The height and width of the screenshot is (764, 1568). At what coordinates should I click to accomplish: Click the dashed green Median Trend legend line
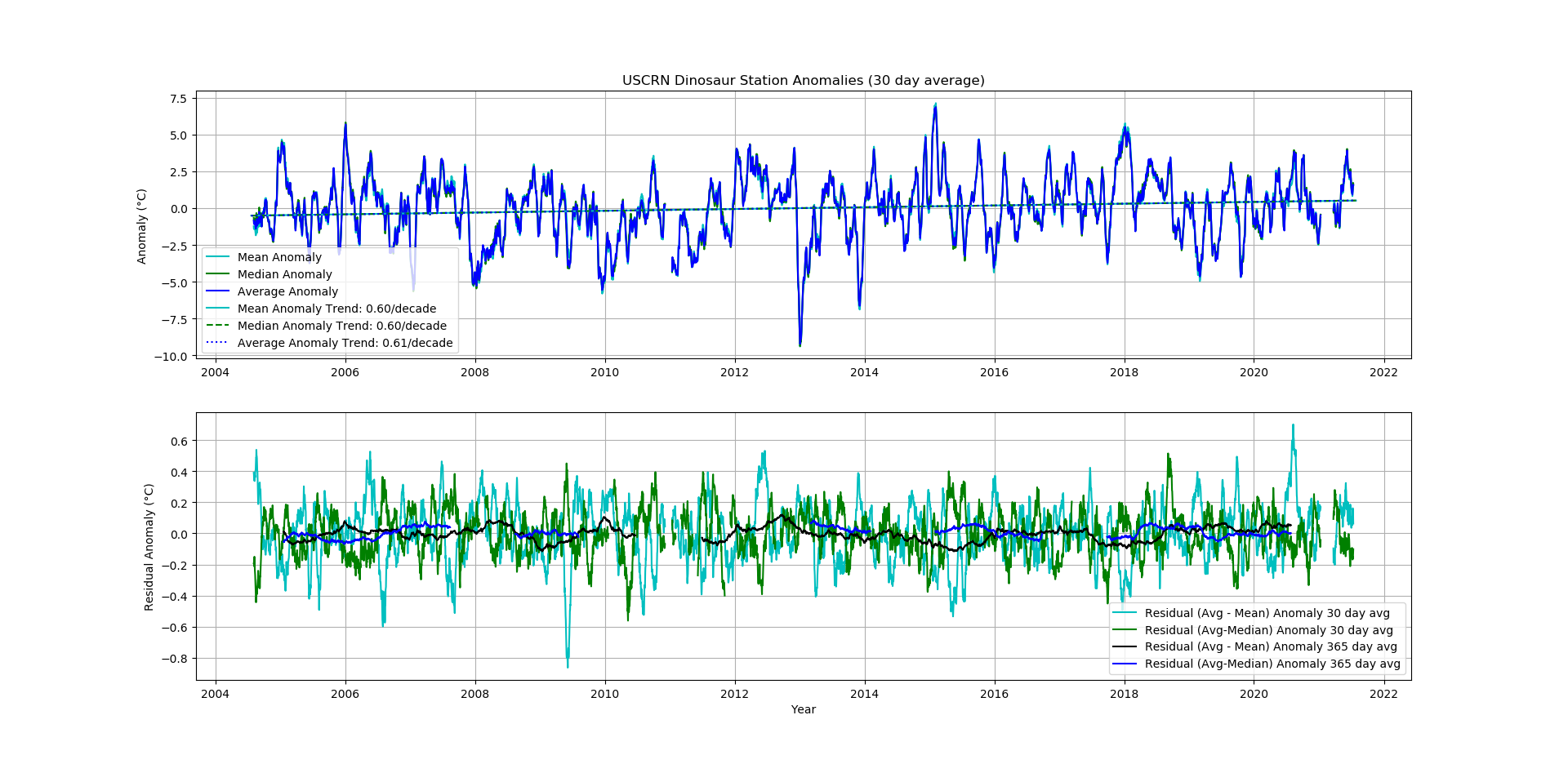pos(218,326)
